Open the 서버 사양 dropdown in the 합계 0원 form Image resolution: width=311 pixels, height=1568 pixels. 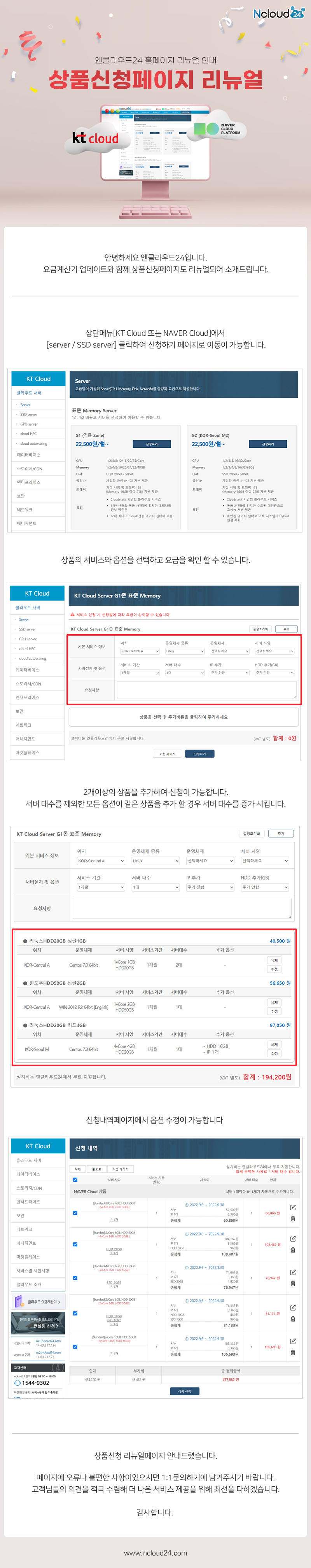(274, 651)
